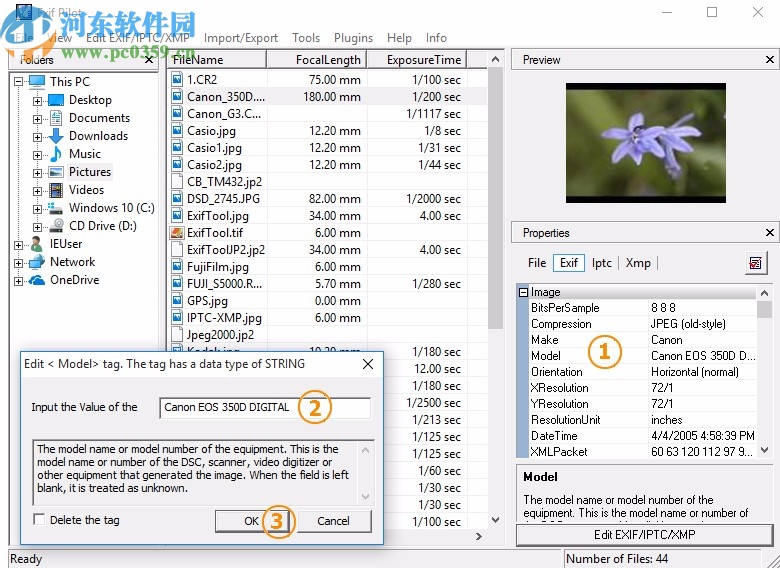780x568 pixels.
Task: Click the file icon of FujiFilm.jpg
Action: point(177,267)
